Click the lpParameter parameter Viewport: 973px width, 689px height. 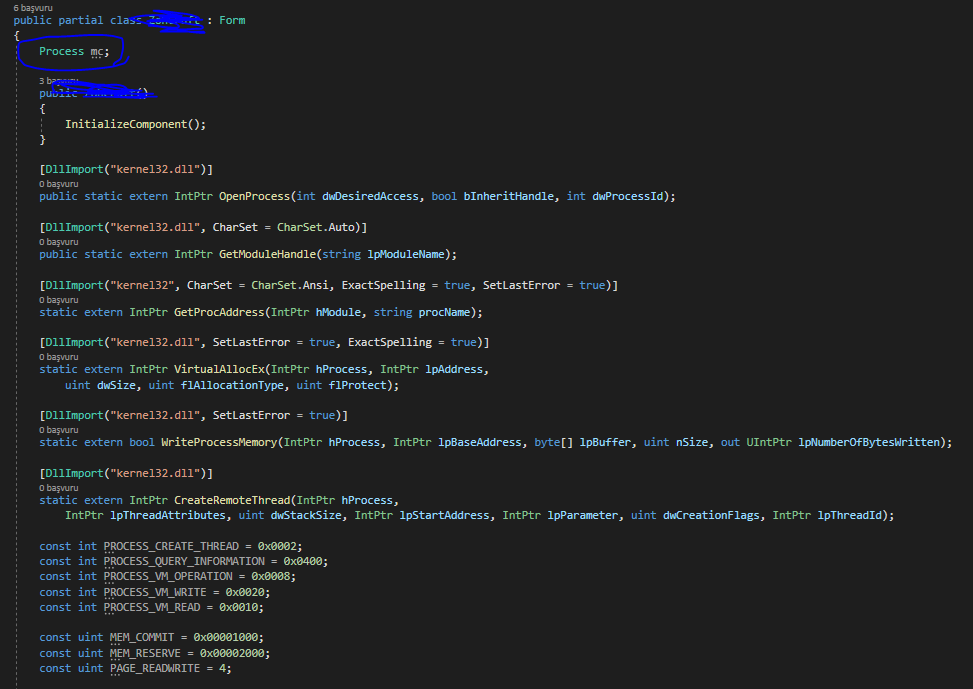583,515
